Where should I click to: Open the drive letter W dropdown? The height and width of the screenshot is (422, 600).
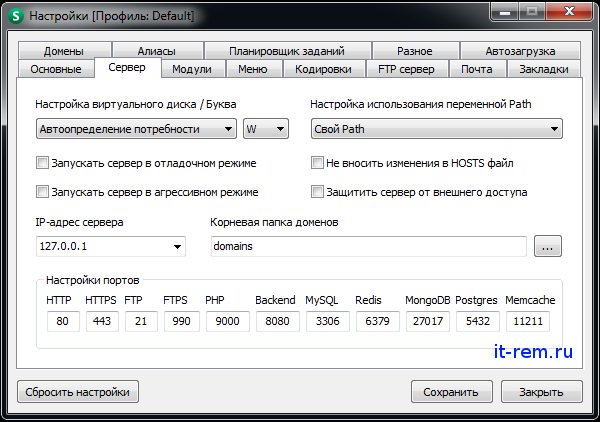coord(266,129)
